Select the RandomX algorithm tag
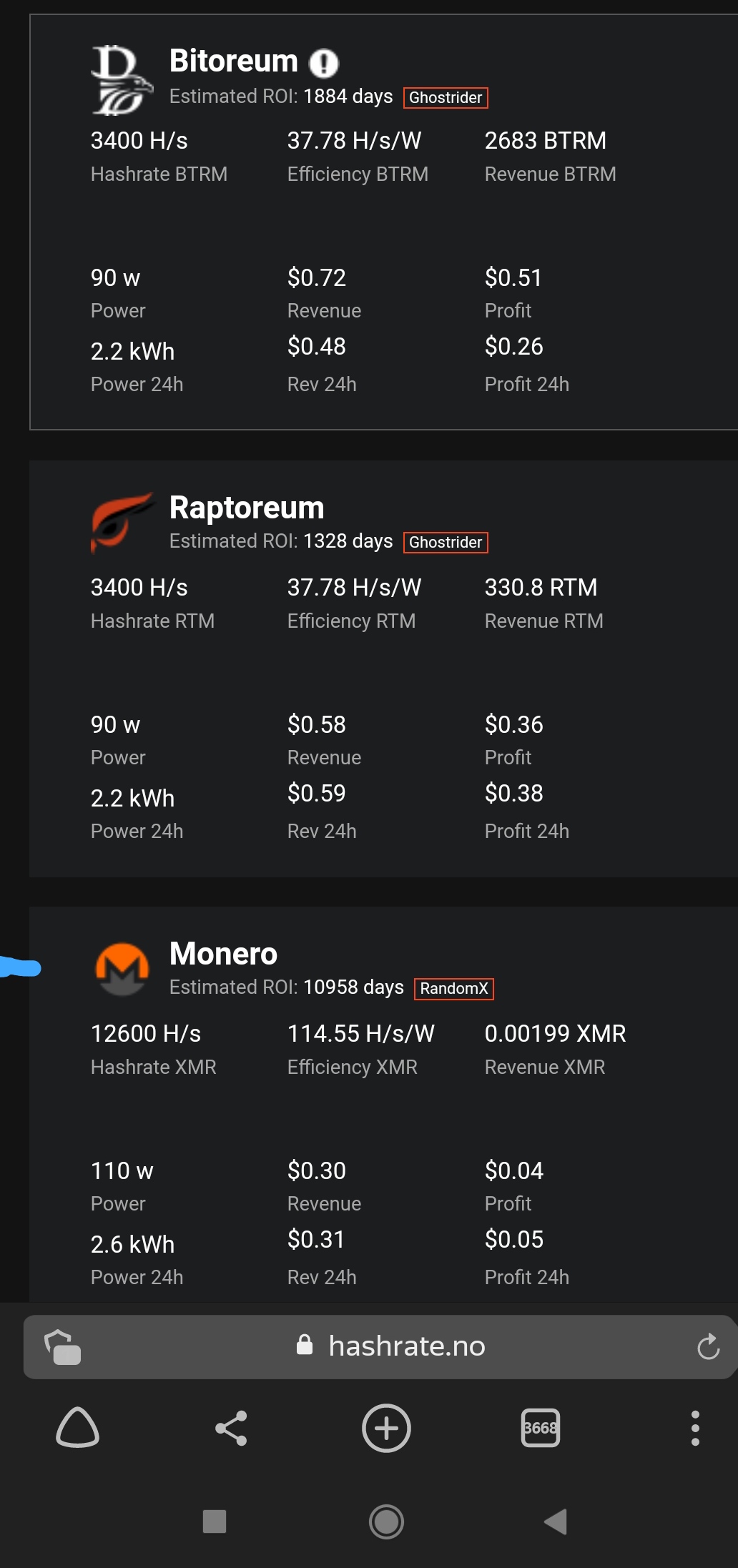The height and width of the screenshot is (1568, 738). [x=454, y=989]
